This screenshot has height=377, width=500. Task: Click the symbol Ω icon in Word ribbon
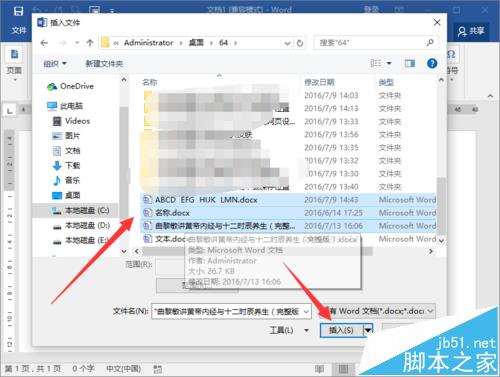(x=451, y=54)
